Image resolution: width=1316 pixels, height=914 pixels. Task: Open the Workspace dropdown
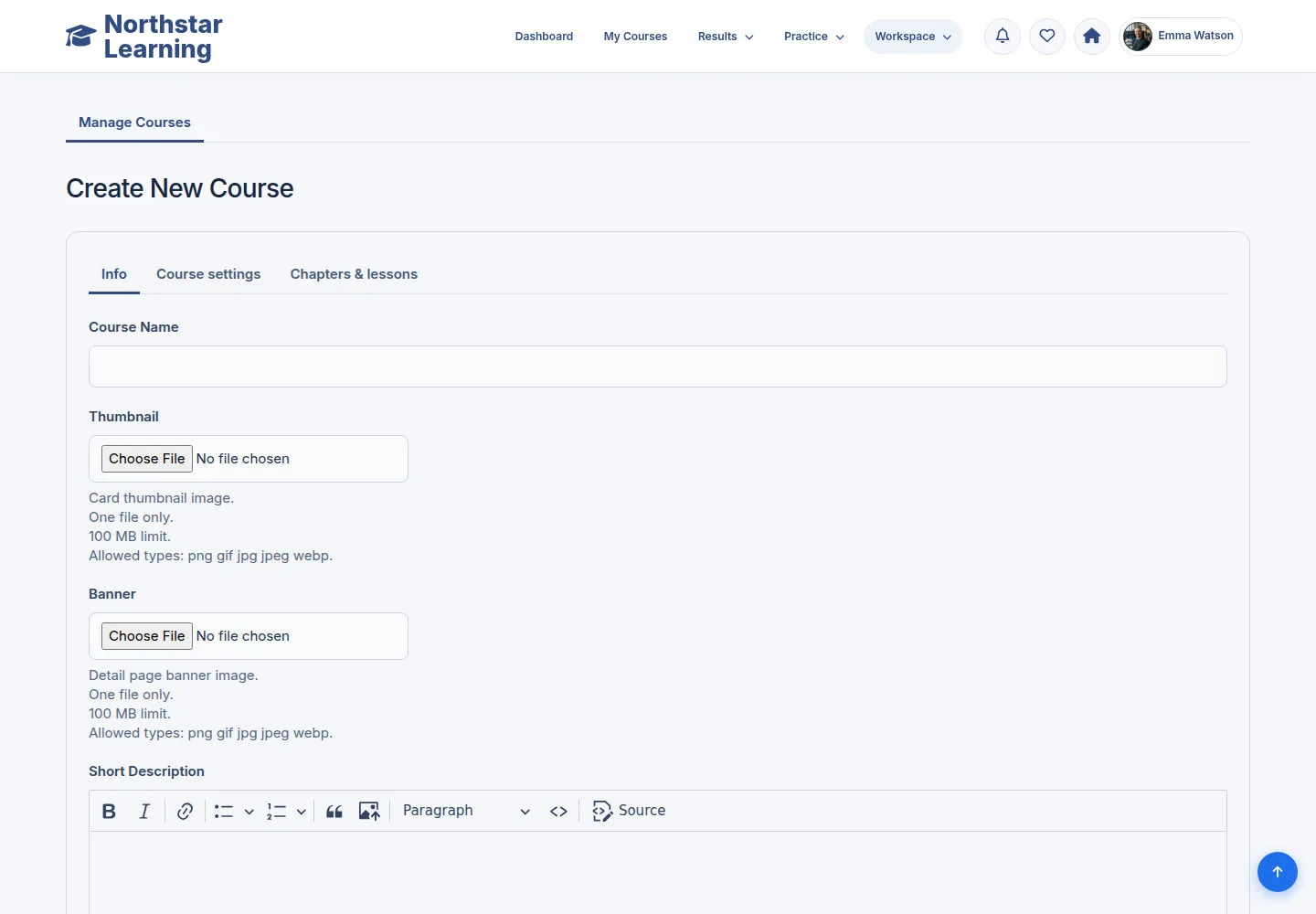pyautogui.click(x=913, y=37)
